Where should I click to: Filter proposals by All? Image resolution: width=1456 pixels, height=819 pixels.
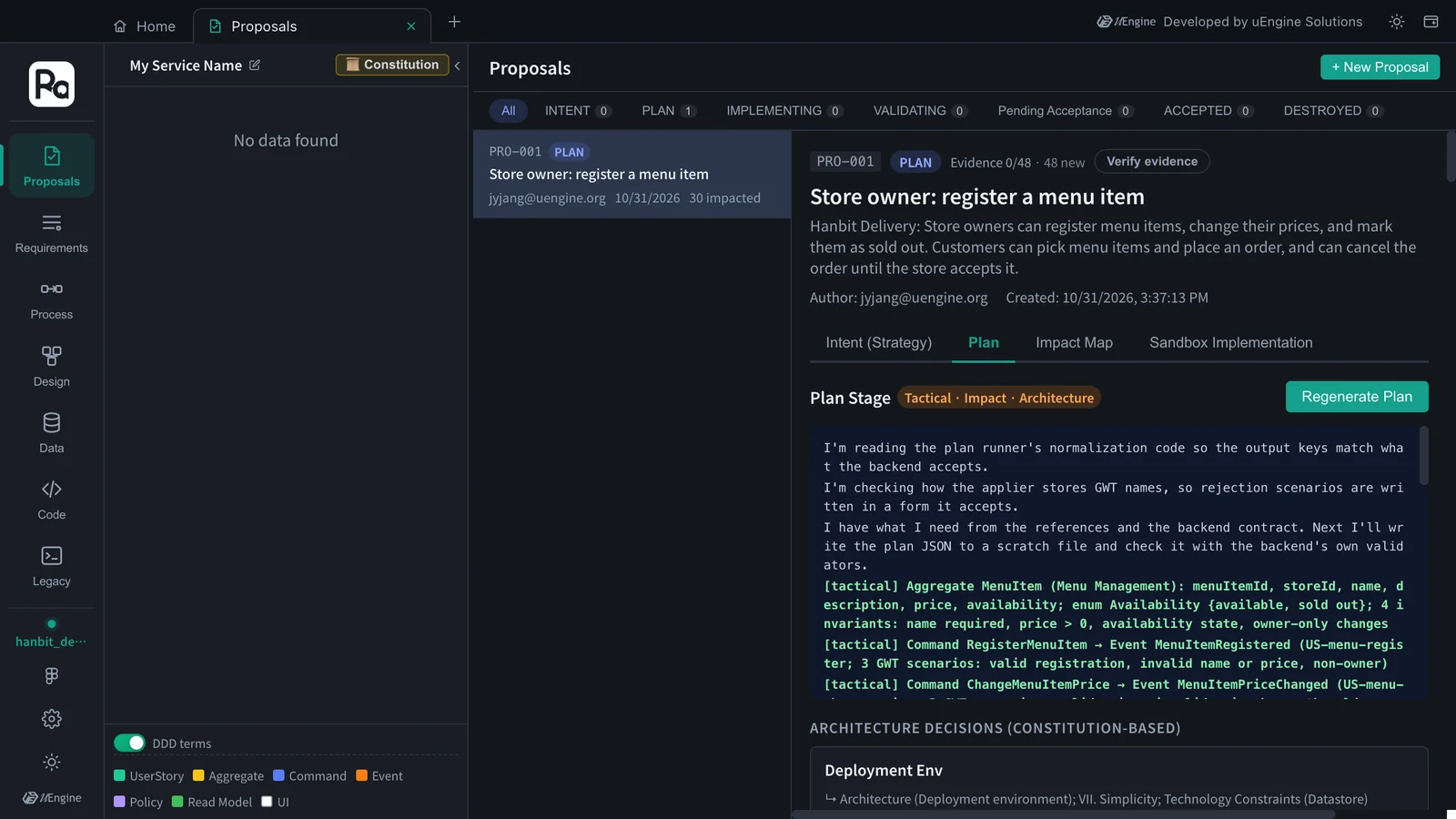(x=508, y=111)
